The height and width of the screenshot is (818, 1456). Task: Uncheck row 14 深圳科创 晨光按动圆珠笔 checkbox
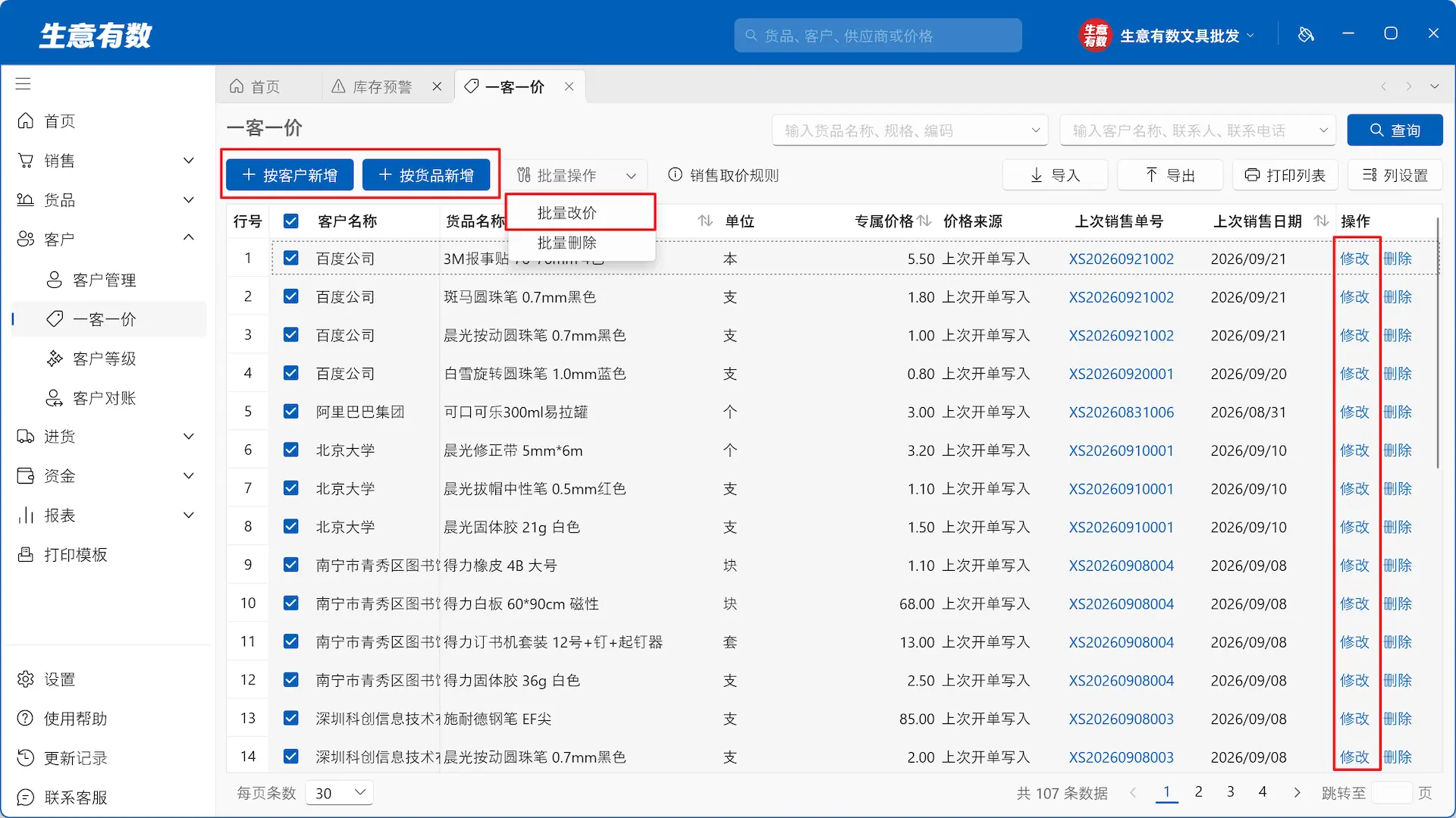pos(291,757)
